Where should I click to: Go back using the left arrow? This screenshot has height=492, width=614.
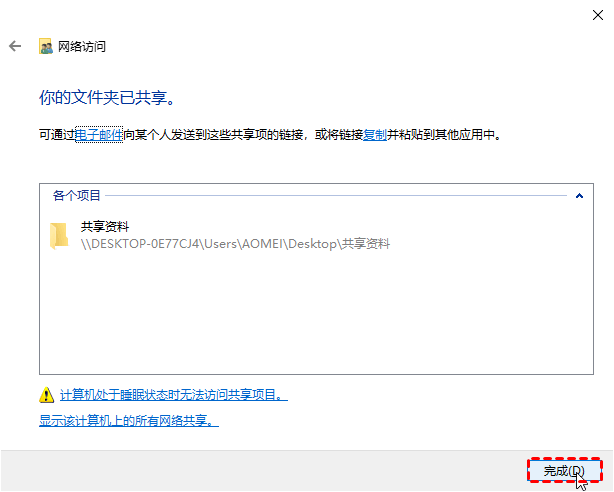point(15,46)
